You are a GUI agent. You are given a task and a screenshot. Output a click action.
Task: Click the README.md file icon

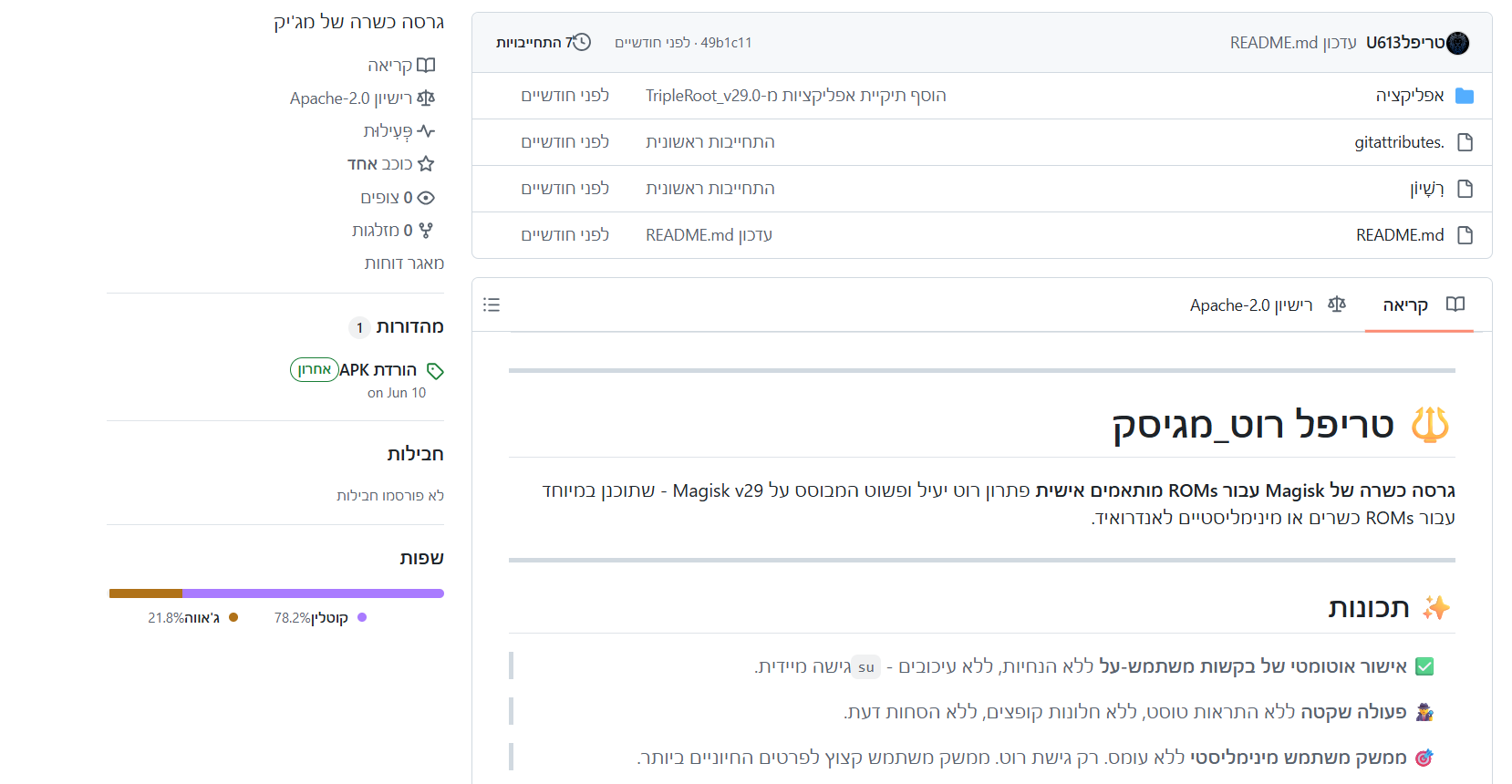(x=1465, y=235)
